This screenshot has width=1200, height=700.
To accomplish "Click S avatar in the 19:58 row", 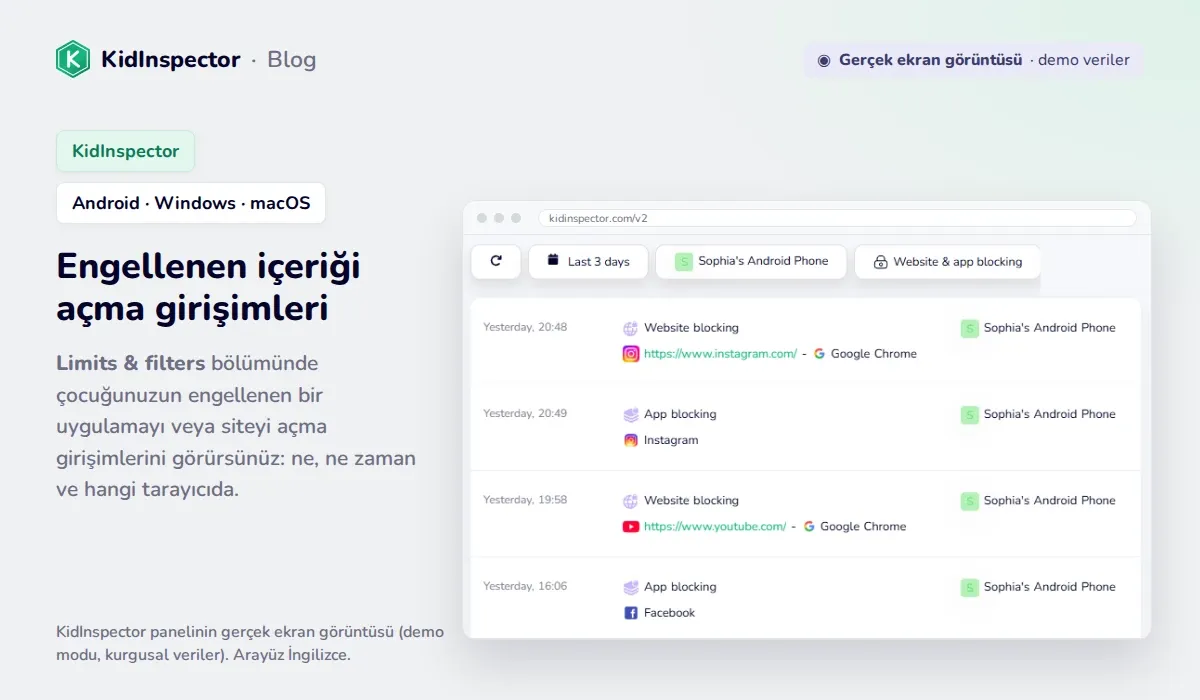I will tap(969, 501).
